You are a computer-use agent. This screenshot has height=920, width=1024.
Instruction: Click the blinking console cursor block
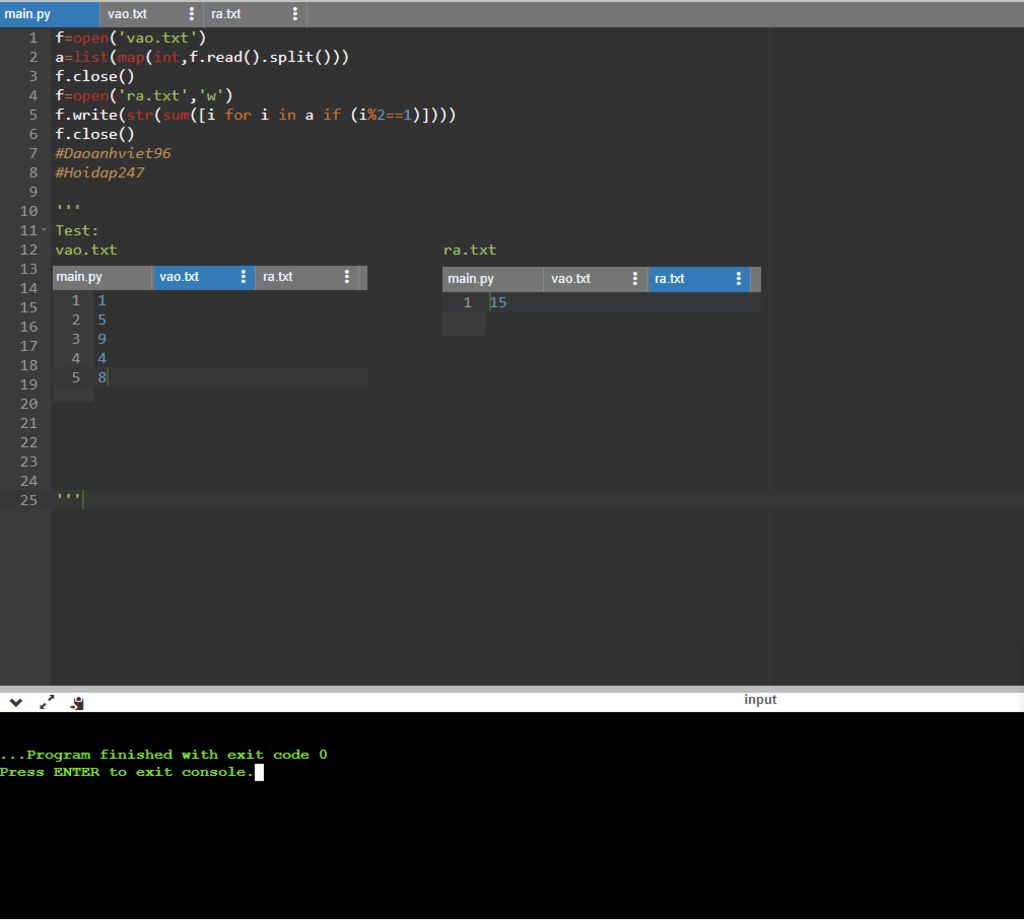pos(259,772)
